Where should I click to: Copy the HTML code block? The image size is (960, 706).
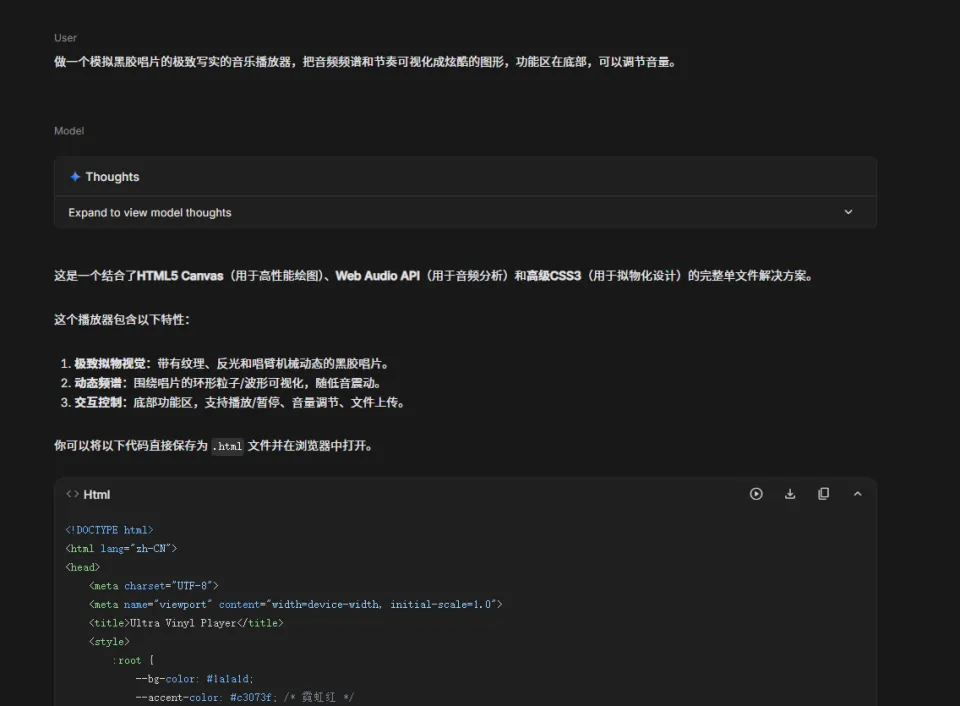[823, 494]
